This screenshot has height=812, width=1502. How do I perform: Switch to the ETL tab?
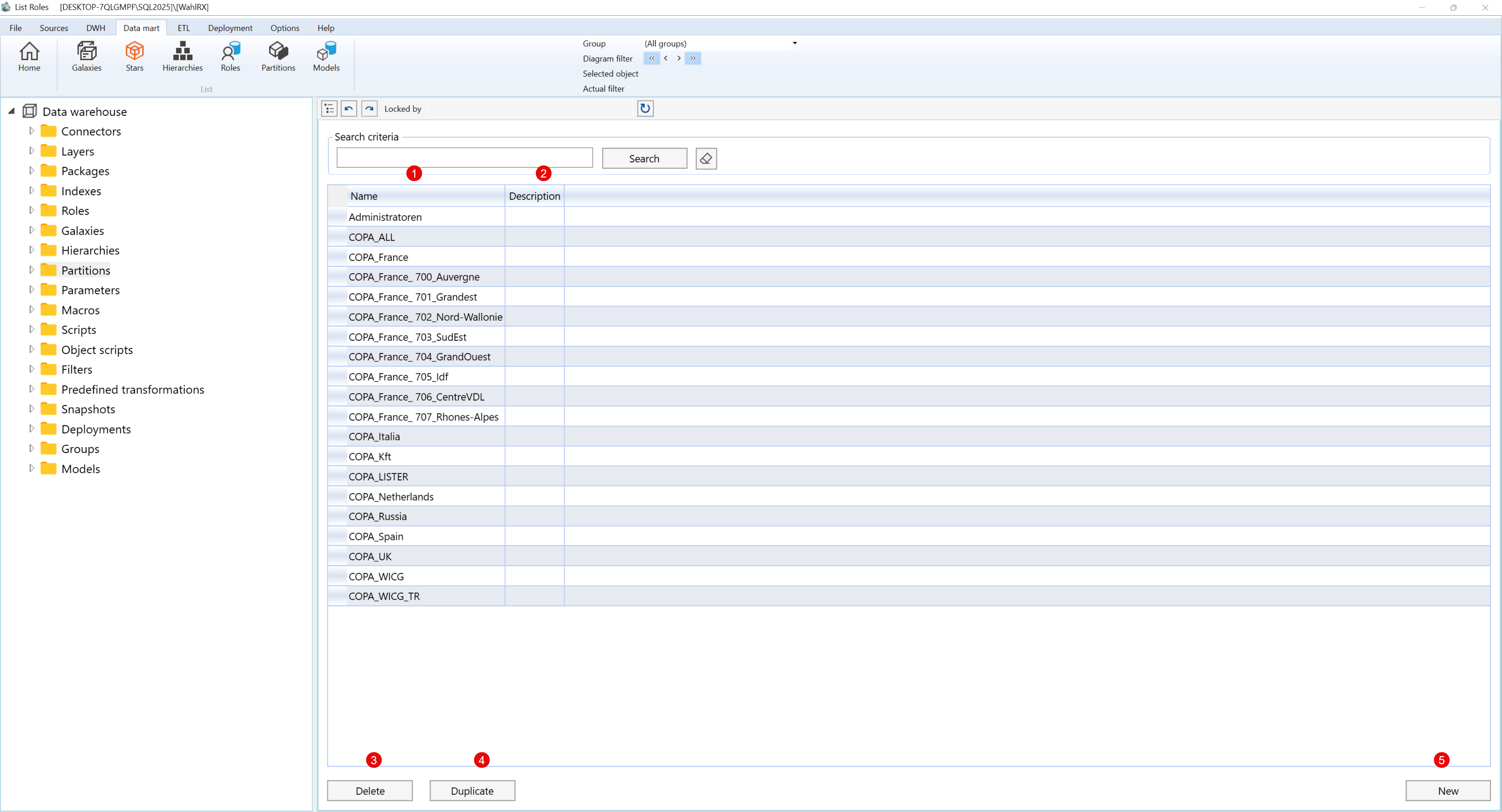pos(183,27)
